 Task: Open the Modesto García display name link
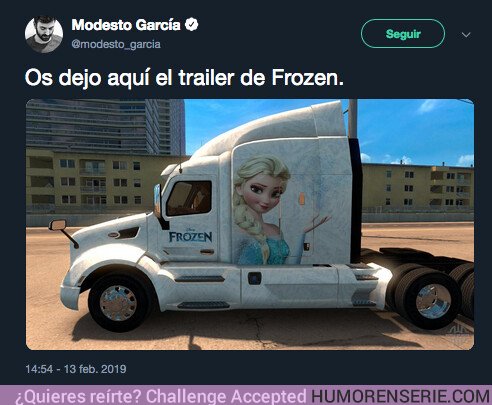click(x=126, y=25)
